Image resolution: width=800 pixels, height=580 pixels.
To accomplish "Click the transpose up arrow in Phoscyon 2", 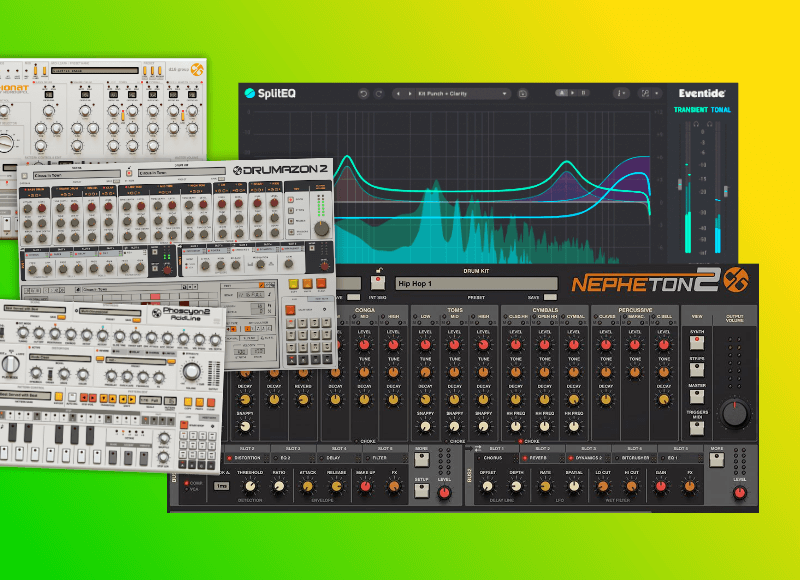I will [111, 398].
